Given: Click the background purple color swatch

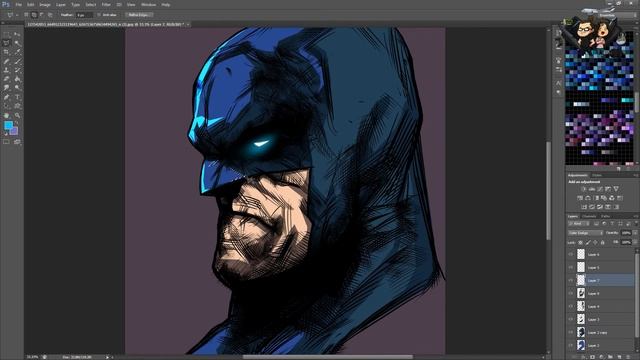Looking at the screenshot, I should pyautogui.click(x=15, y=131).
